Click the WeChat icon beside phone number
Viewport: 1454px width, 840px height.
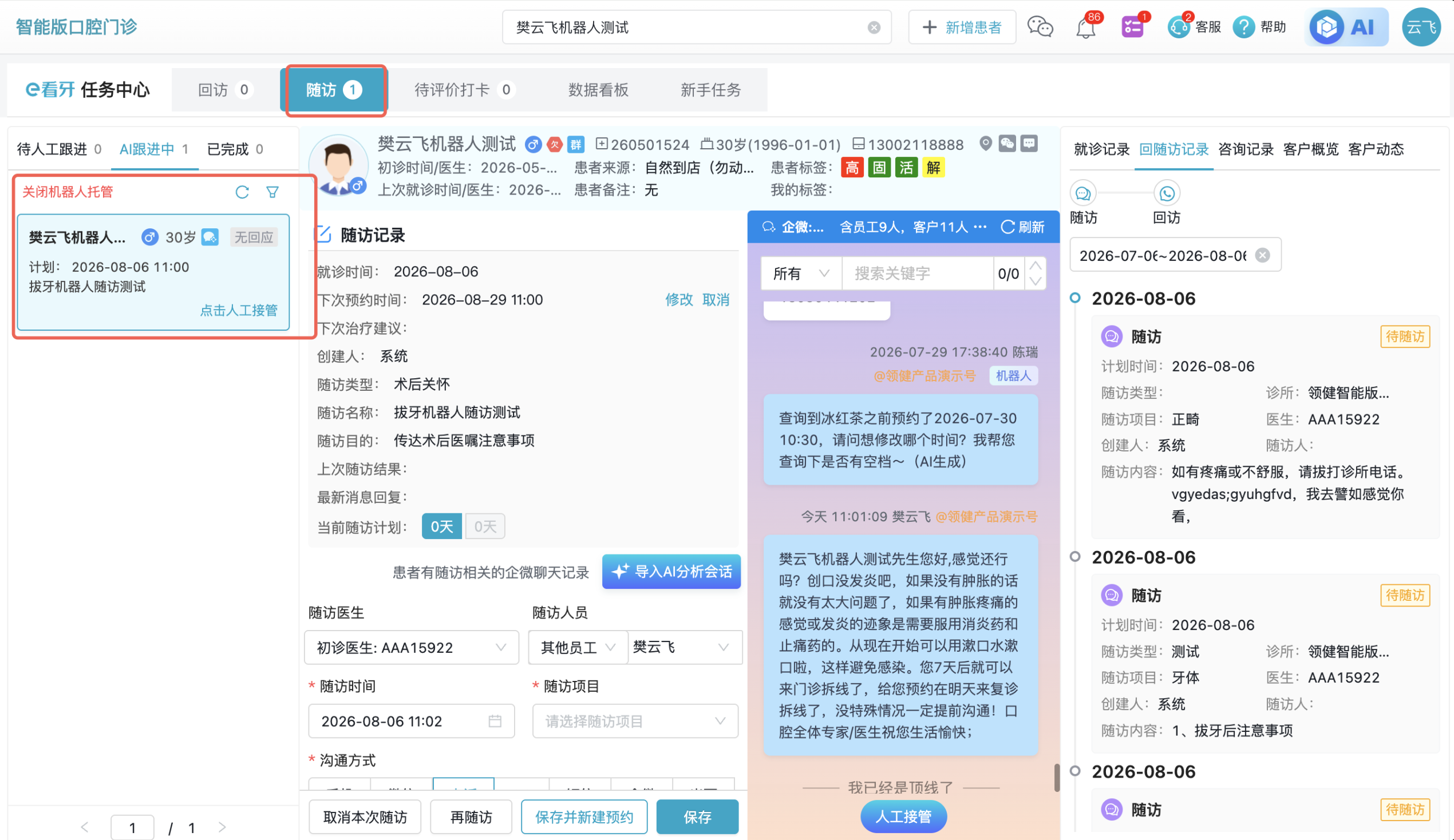pyautogui.click(x=1007, y=144)
